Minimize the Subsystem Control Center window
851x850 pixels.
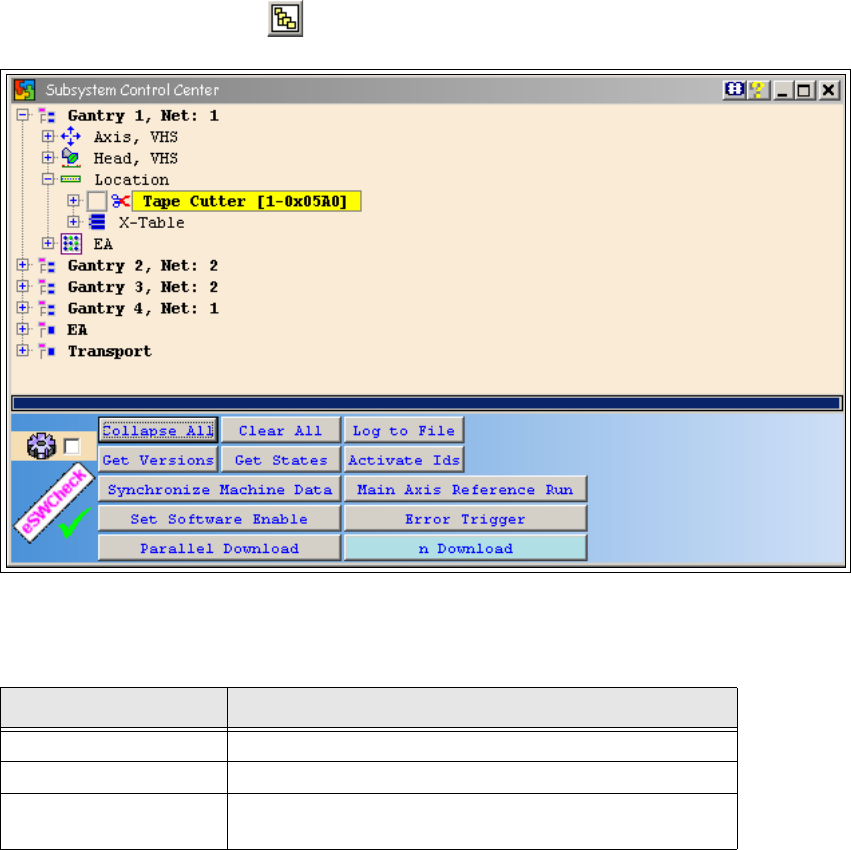(x=782, y=90)
